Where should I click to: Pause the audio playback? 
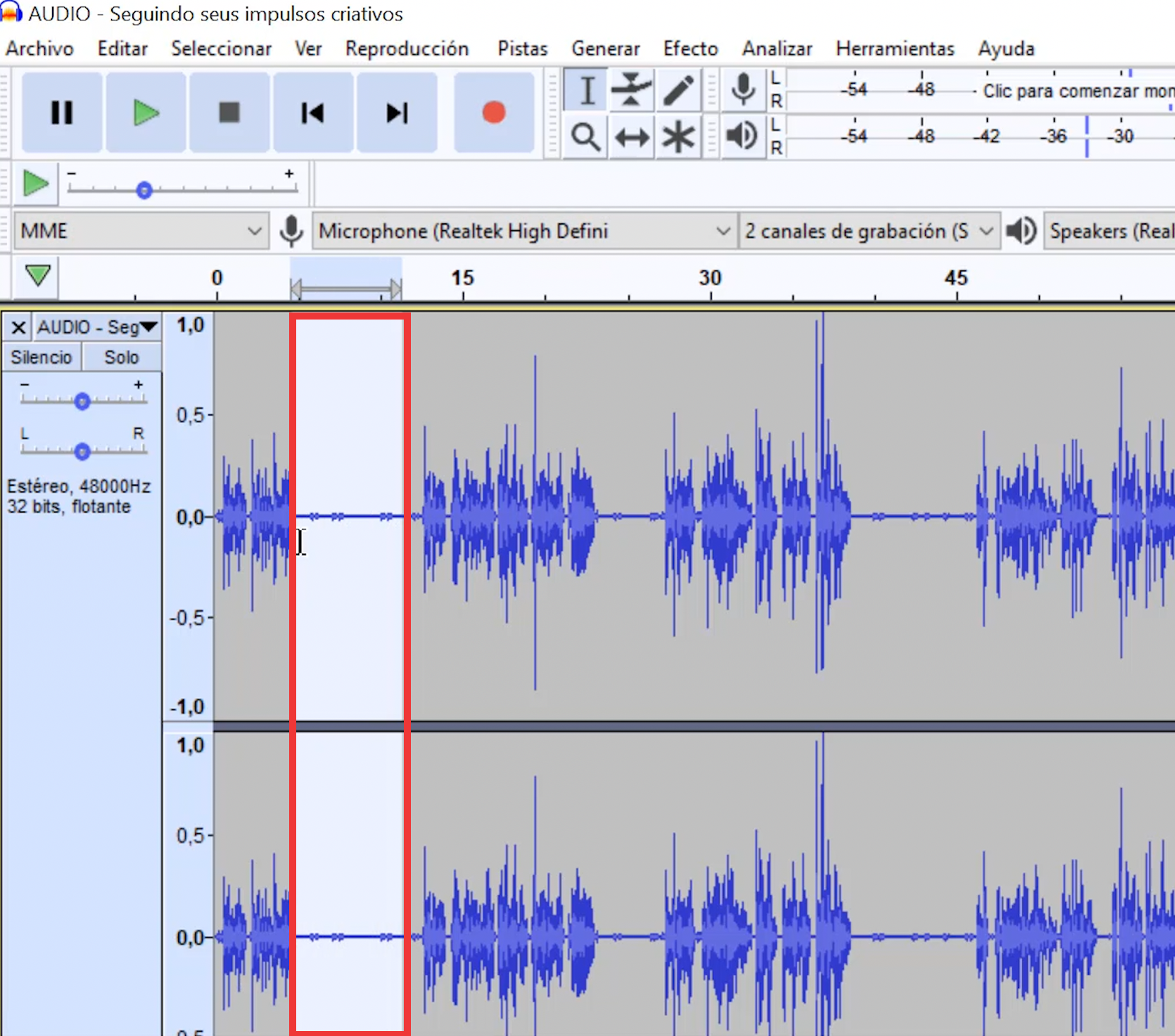61,113
